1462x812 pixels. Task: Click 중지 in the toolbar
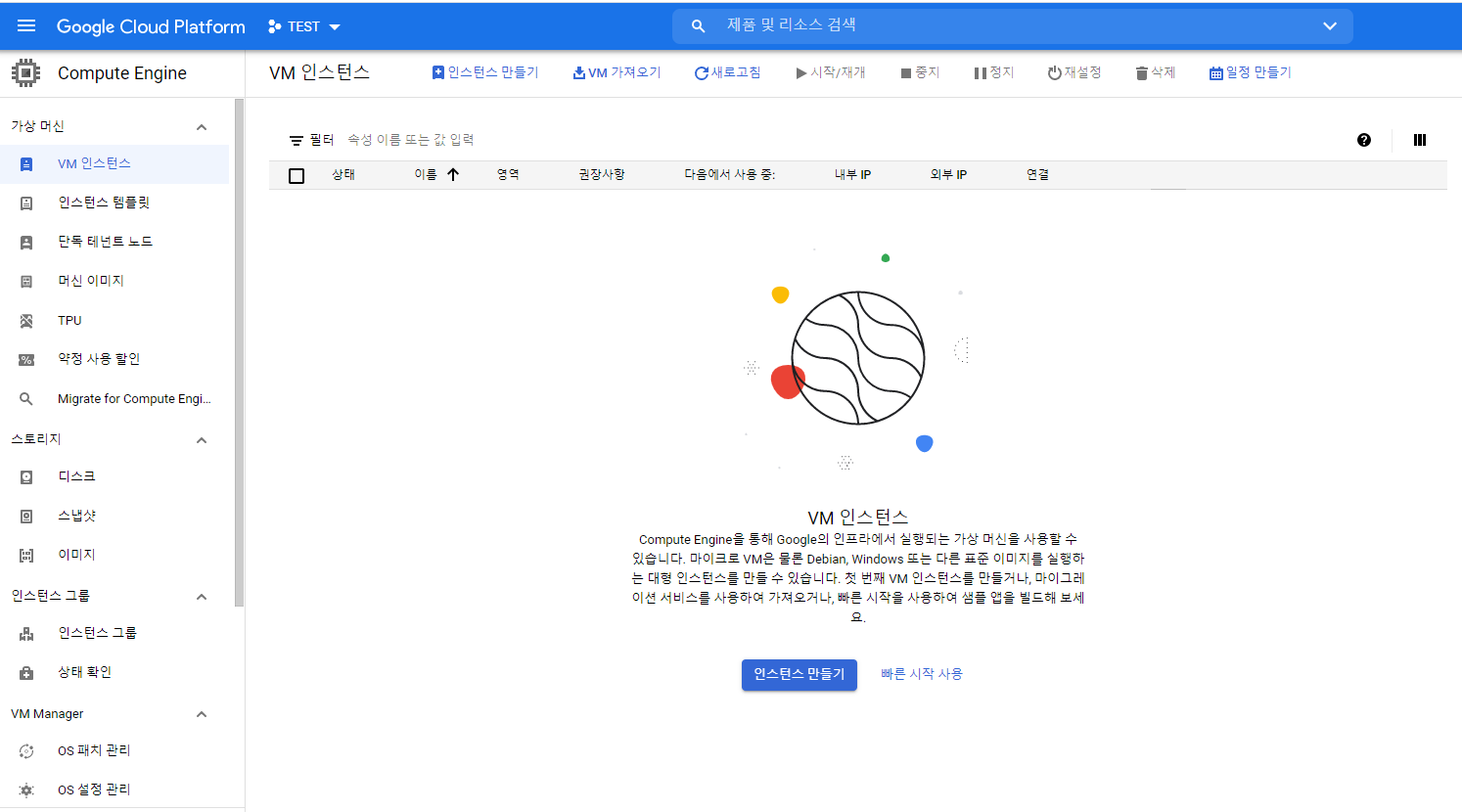(x=920, y=72)
